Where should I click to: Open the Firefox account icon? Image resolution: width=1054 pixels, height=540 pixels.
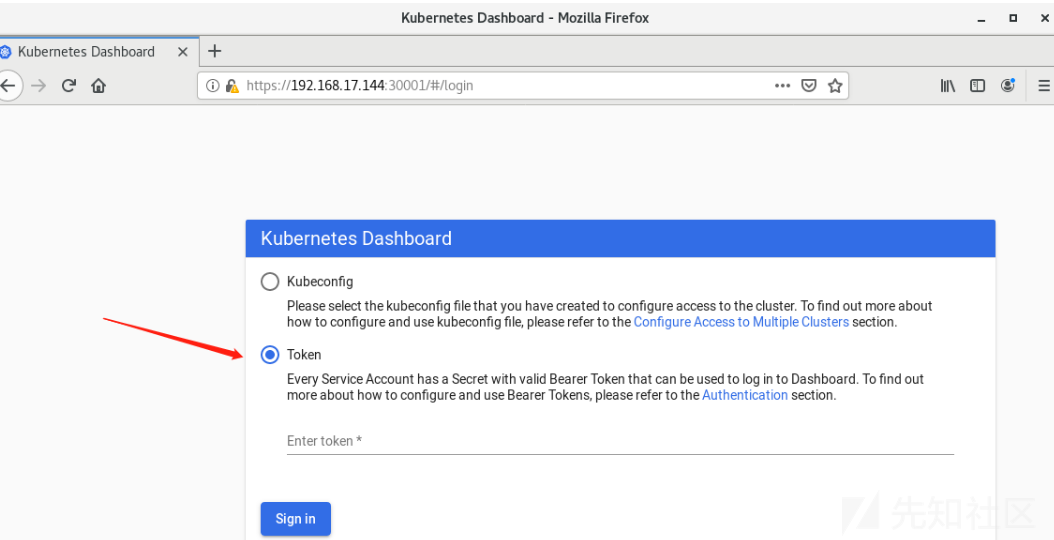(x=1008, y=85)
